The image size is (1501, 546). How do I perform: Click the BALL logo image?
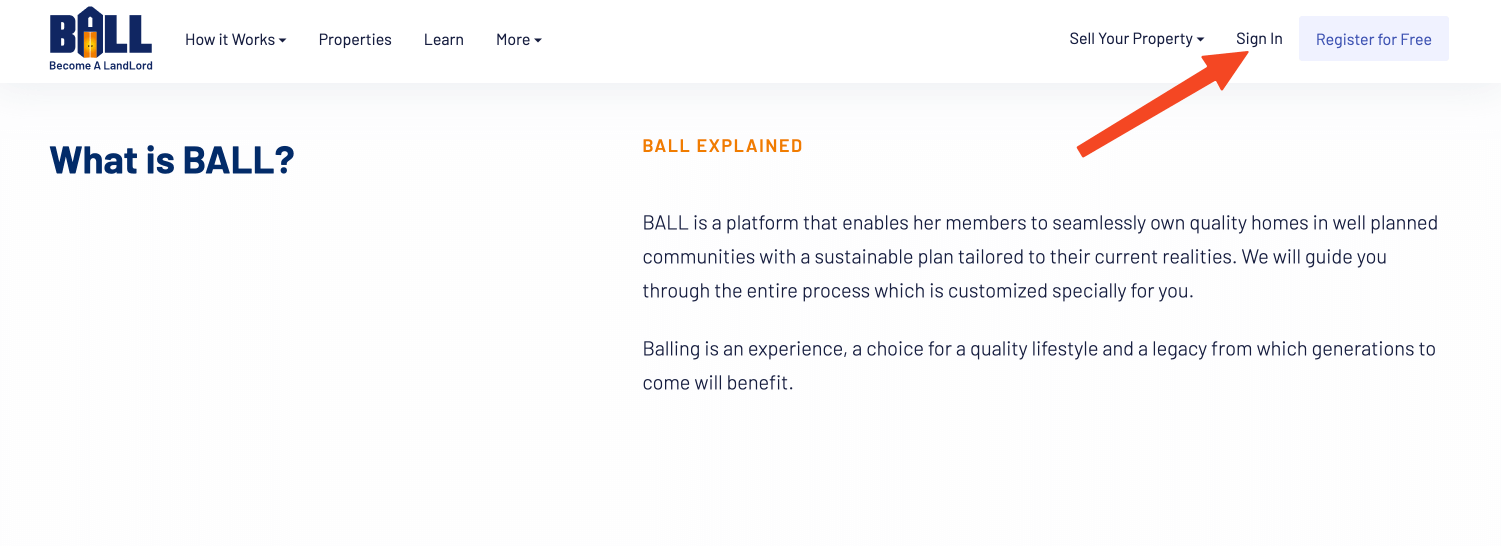100,33
